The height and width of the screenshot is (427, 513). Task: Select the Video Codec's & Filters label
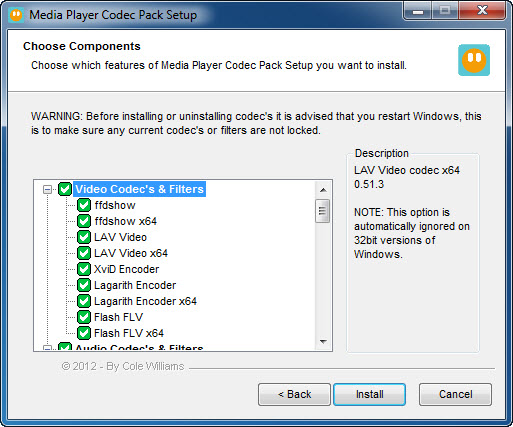(x=139, y=189)
